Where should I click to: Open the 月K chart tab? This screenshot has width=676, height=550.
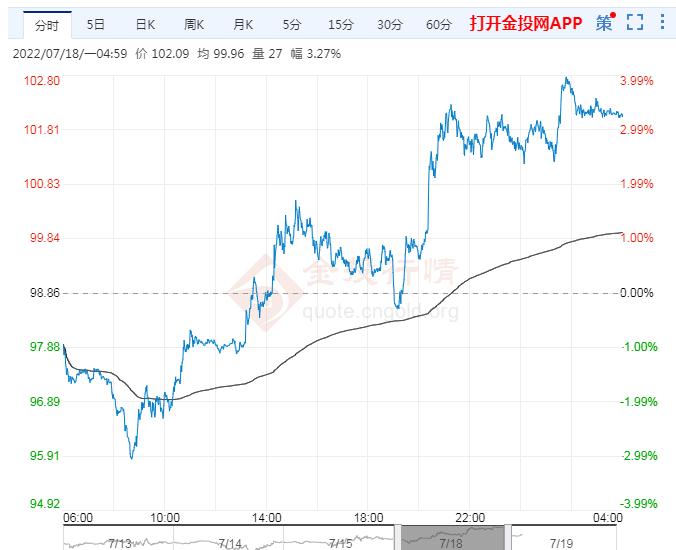tap(243, 25)
